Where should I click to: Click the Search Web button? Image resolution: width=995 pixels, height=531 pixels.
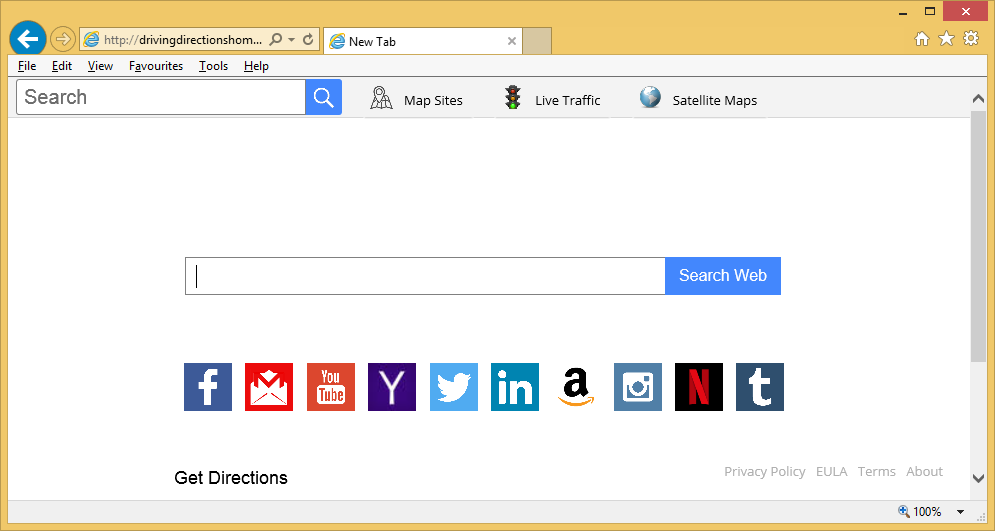click(723, 276)
